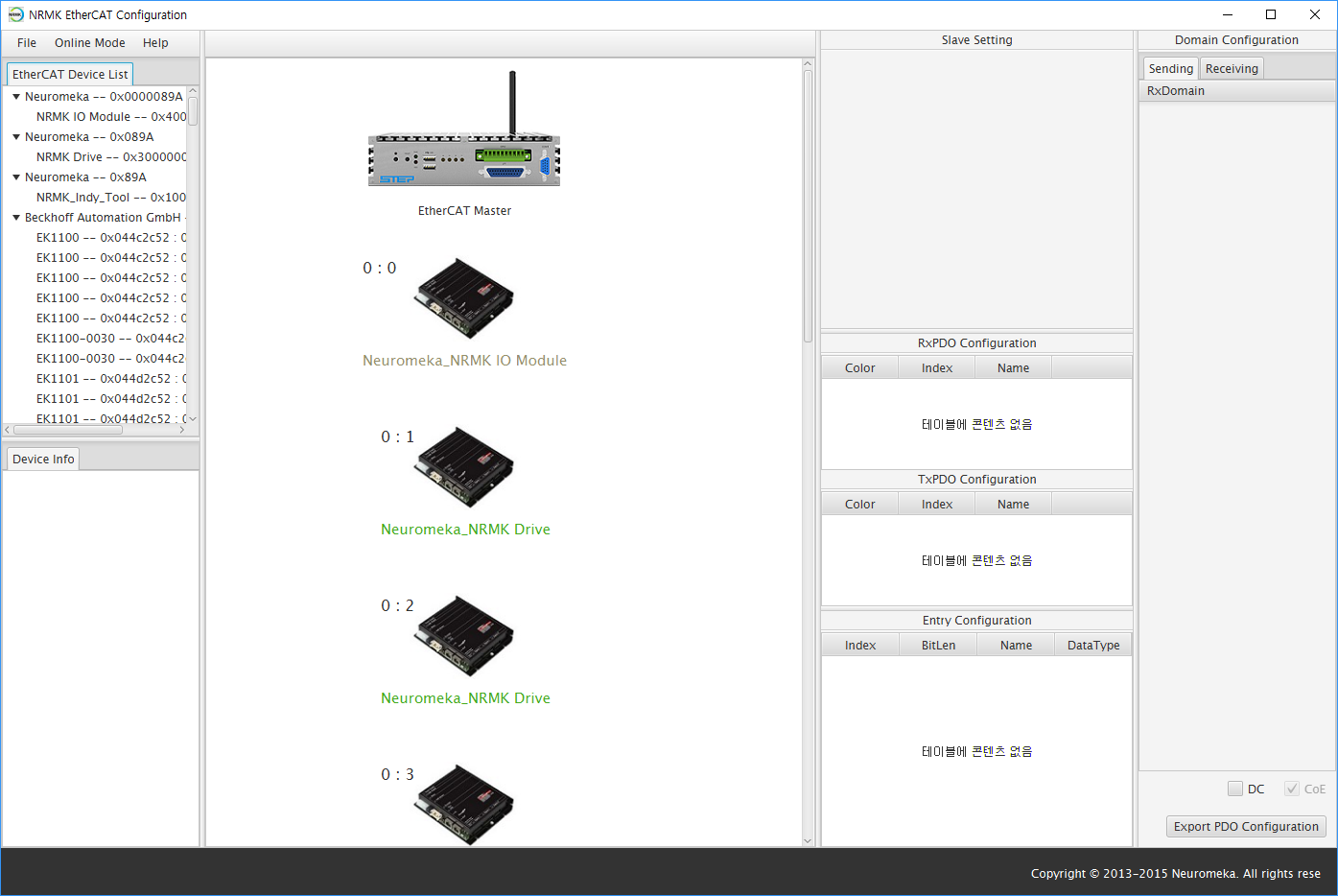Switch to the EtherCAT Device List tab
Screen dimensions: 1338x896
pyautogui.click(x=70, y=74)
